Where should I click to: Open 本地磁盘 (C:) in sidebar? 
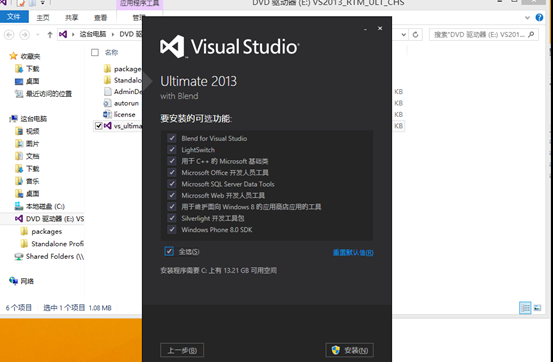pos(45,206)
